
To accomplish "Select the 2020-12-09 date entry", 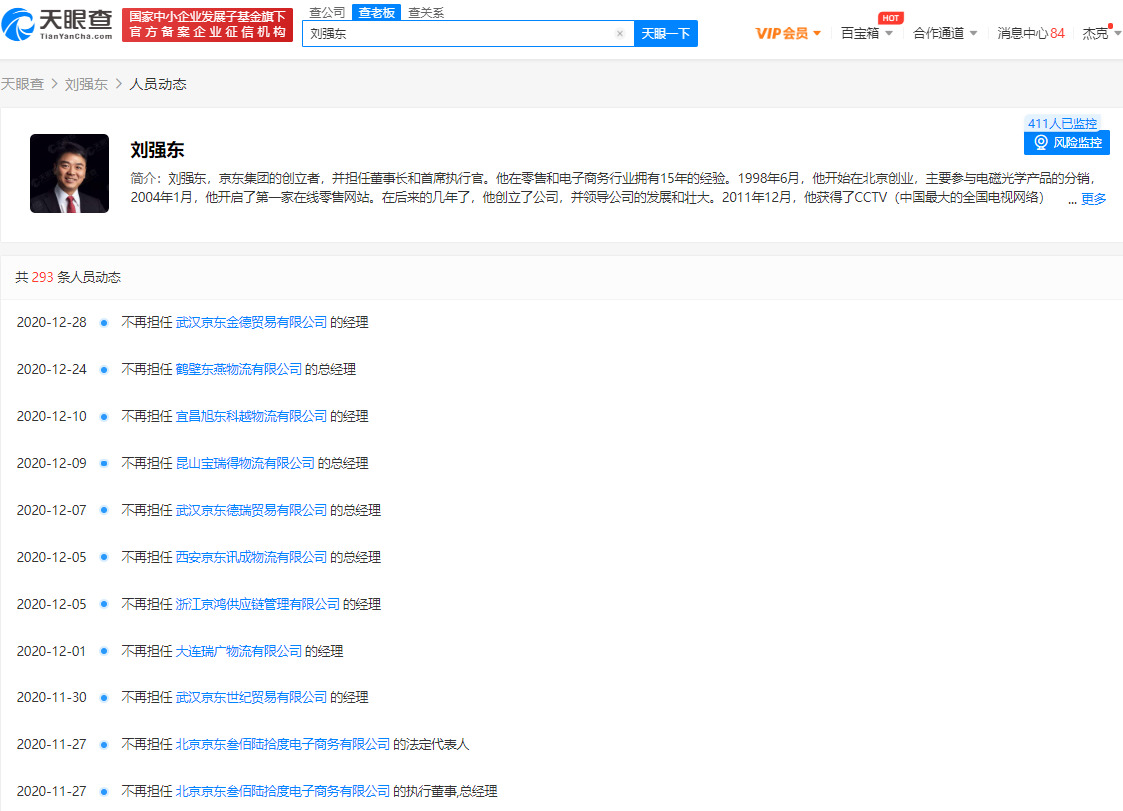I will 52,464.
